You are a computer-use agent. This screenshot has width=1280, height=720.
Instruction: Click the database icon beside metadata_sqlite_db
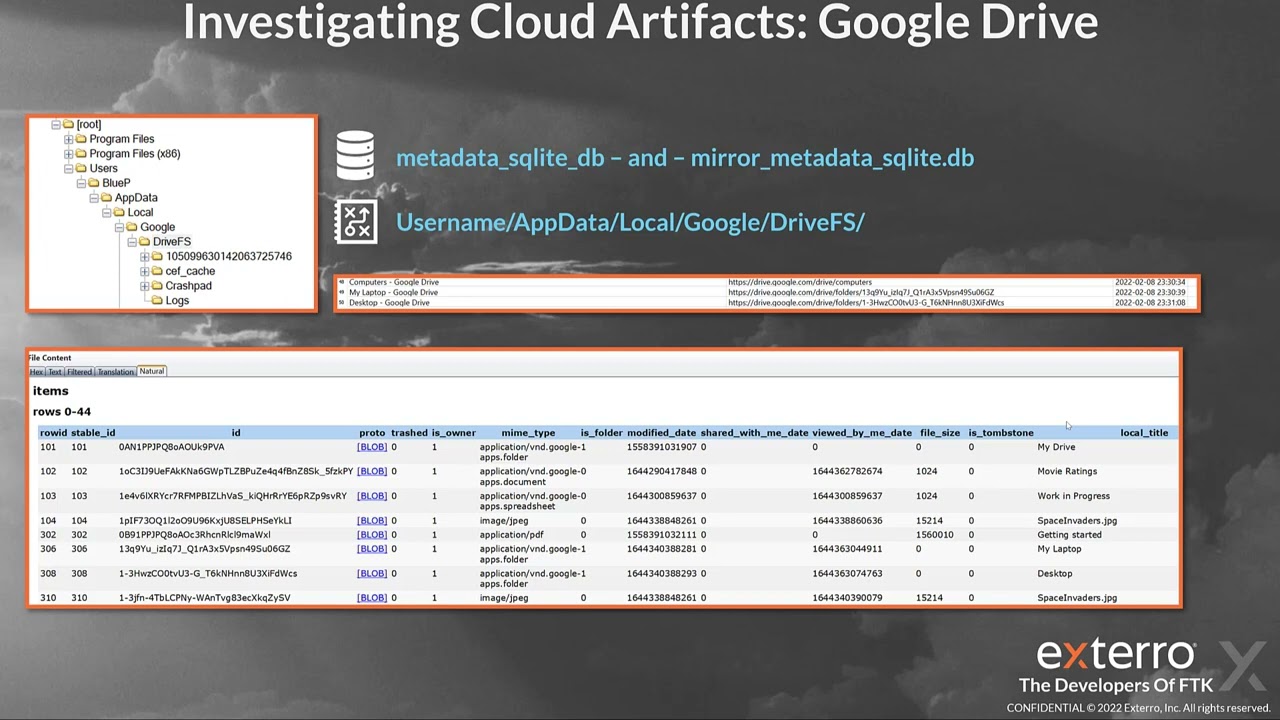pyautogui.click(x=355, y=156)
